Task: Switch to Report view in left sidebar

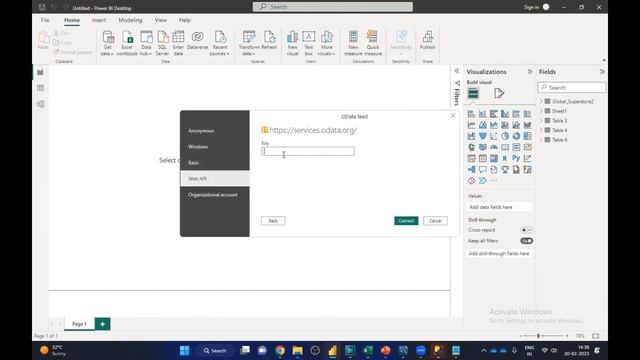Action: [40, 72]
